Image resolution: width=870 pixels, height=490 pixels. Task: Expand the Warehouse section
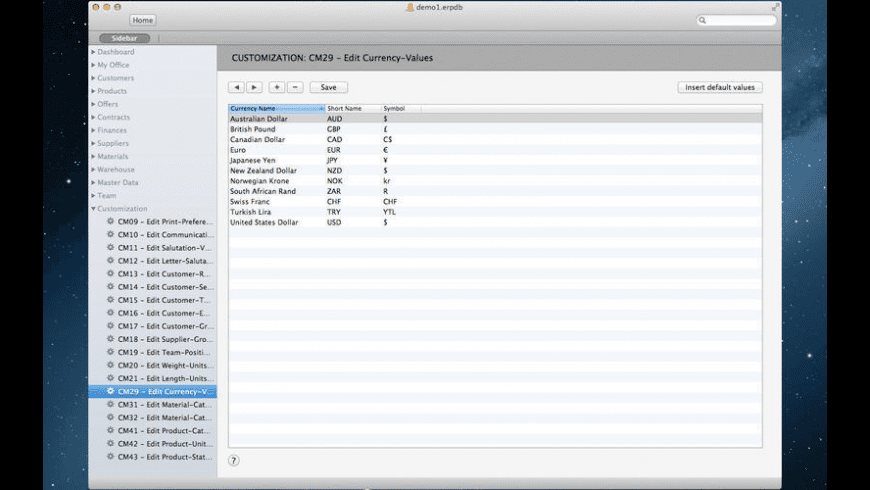[x=93, y=169]
